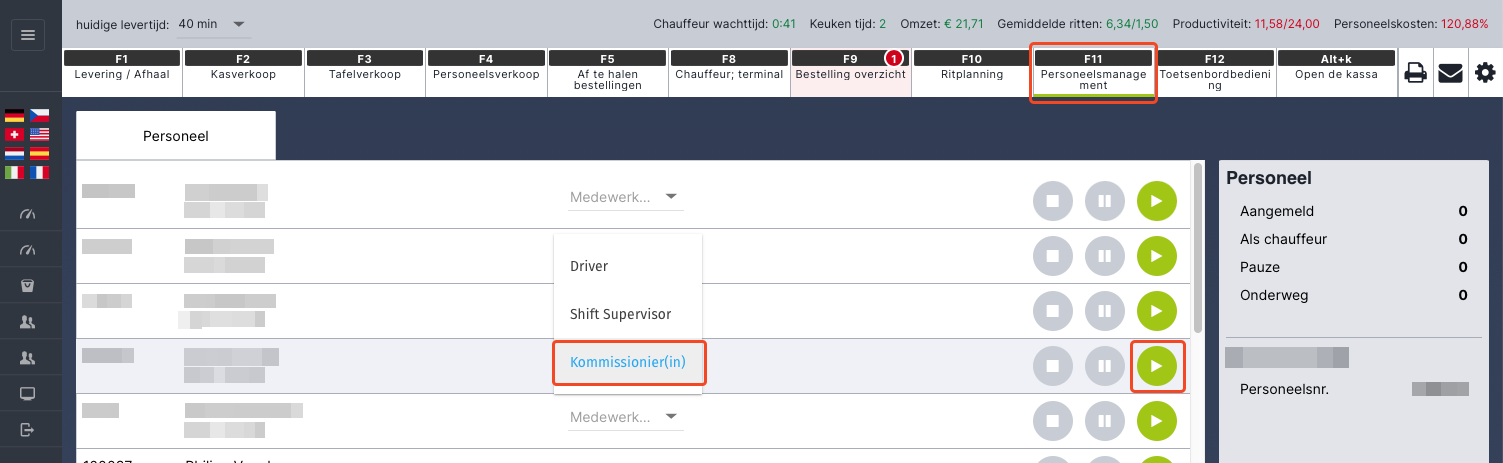Open the hamburger menu at top left
This screenshot has width=1503, height=463.
pos(28,35)
